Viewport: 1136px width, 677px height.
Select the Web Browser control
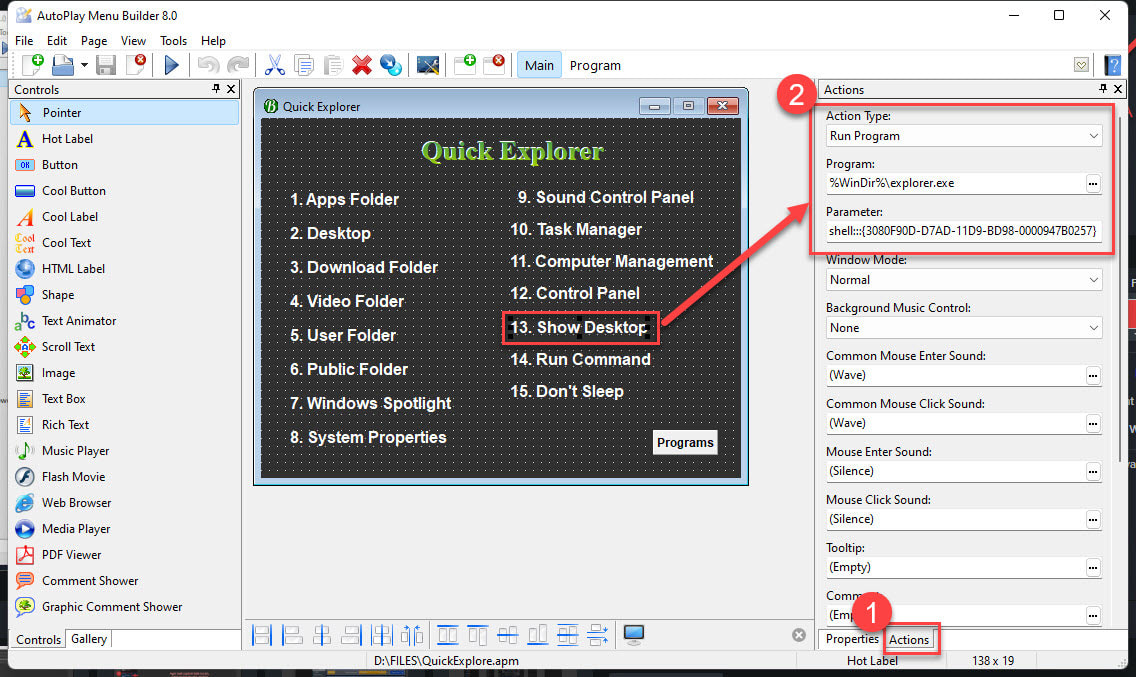click(x=125, y=502)
